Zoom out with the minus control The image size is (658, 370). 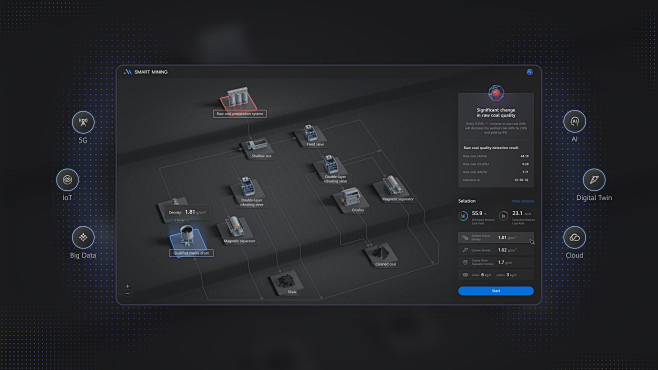click(x=128, y=293)
